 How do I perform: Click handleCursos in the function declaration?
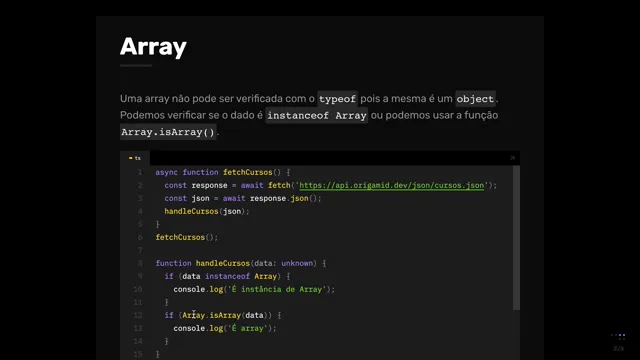click(222, 263)
